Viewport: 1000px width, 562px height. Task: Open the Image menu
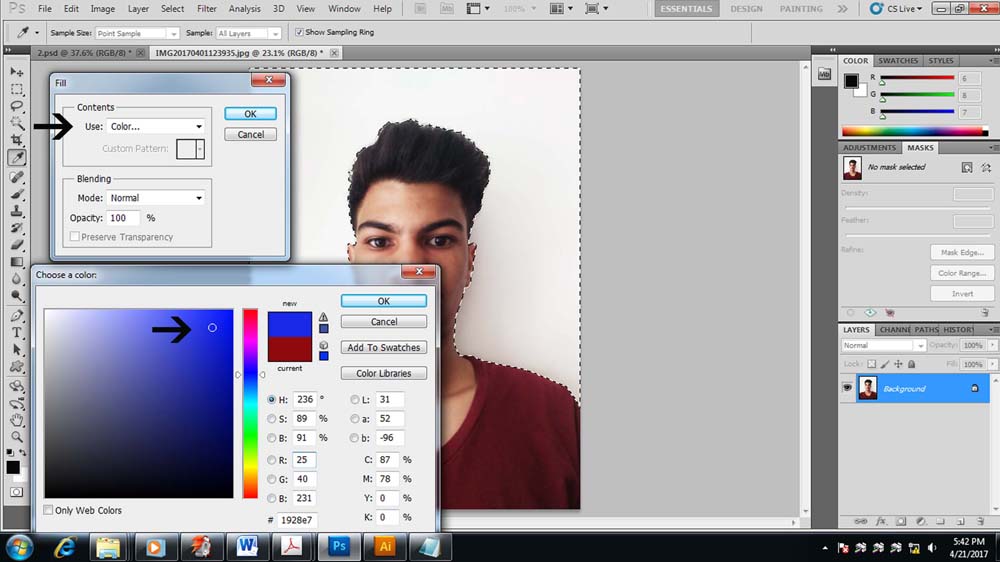pos(103,9)
